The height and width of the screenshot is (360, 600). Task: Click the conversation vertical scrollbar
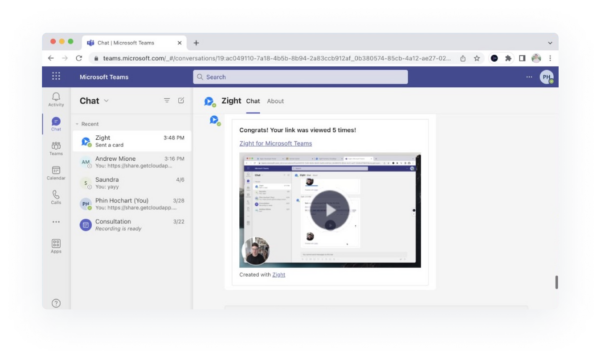(x=556, y=282)
